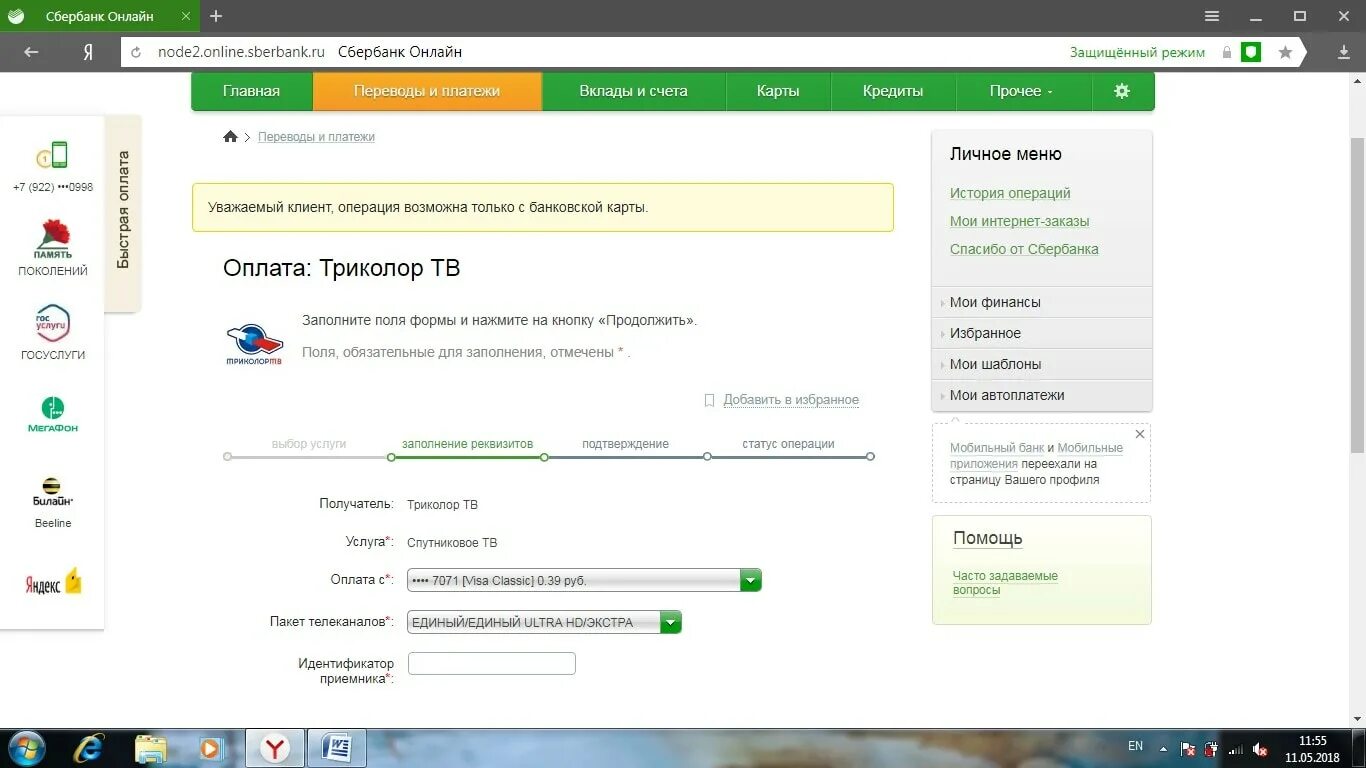Click the bookmark icon beside Добавить в избранное
This screenshot has height=768, width=1366.
[x=709, y=400]
